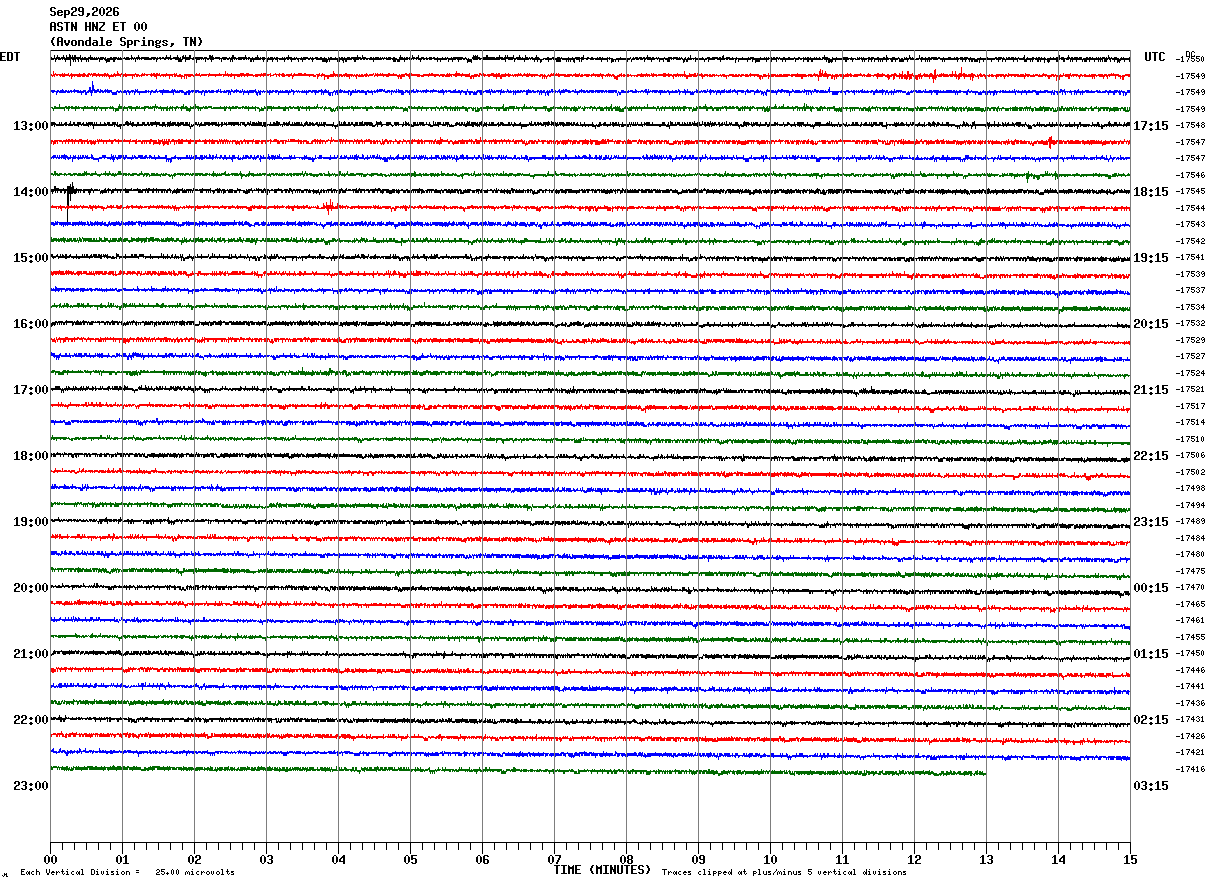The width and height of the screenshot is (1210, 886).
Task: Click minute 15 on the time axis
Action: point(1130,860)
